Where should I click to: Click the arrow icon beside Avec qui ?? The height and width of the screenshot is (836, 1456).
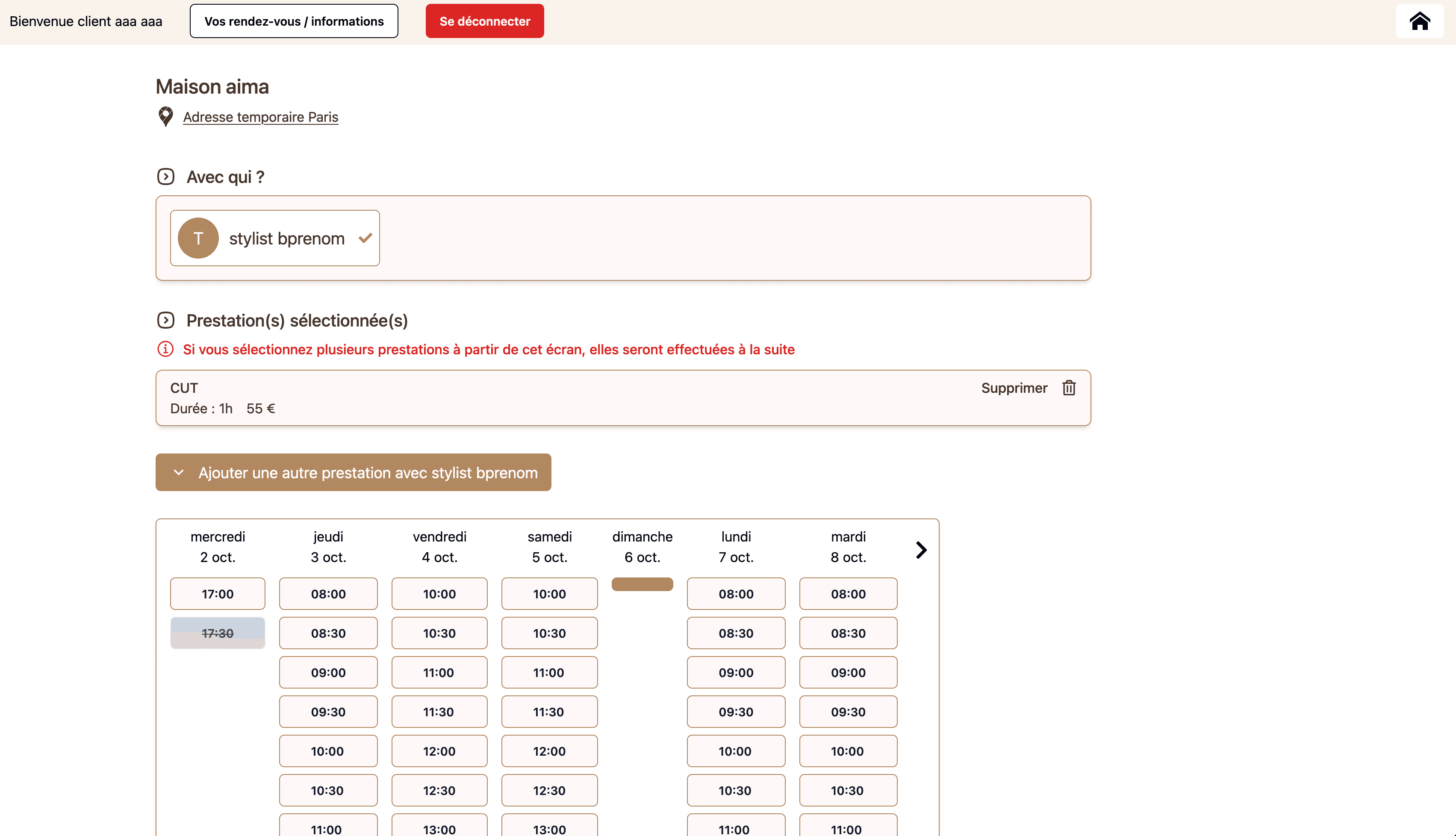tap(165, 176)
